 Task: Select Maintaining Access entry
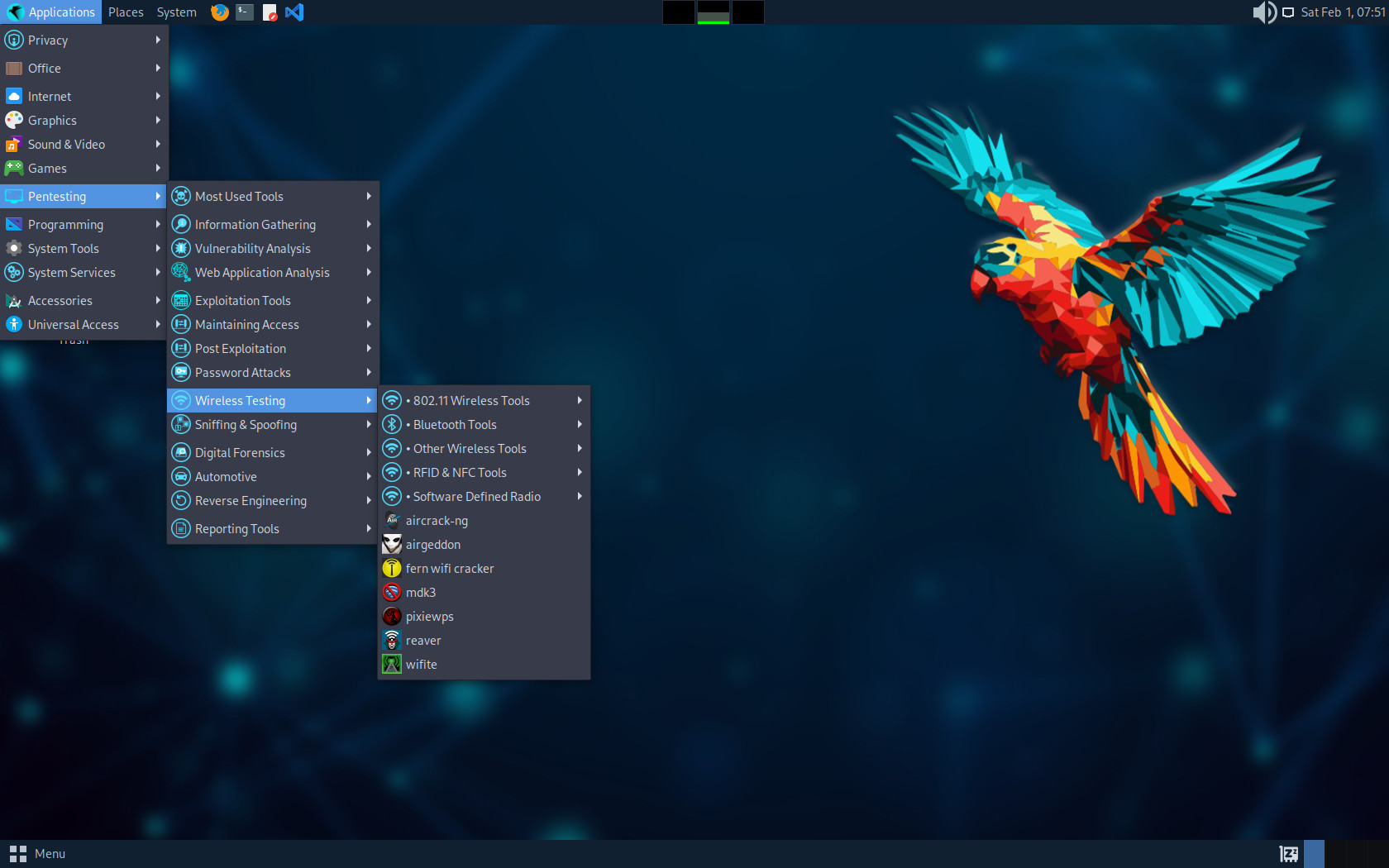pos(272,325)
